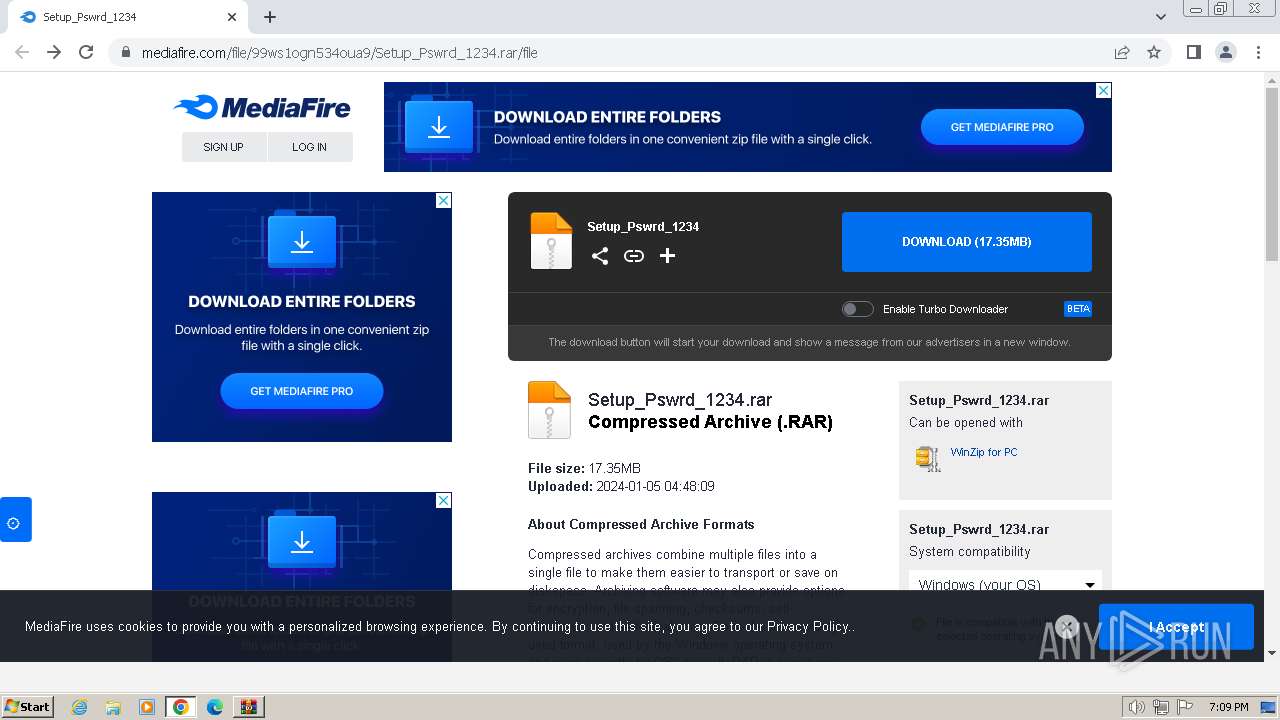
Task: Click the 'File size: 17.35MB' text
Action: click(584, 468)
